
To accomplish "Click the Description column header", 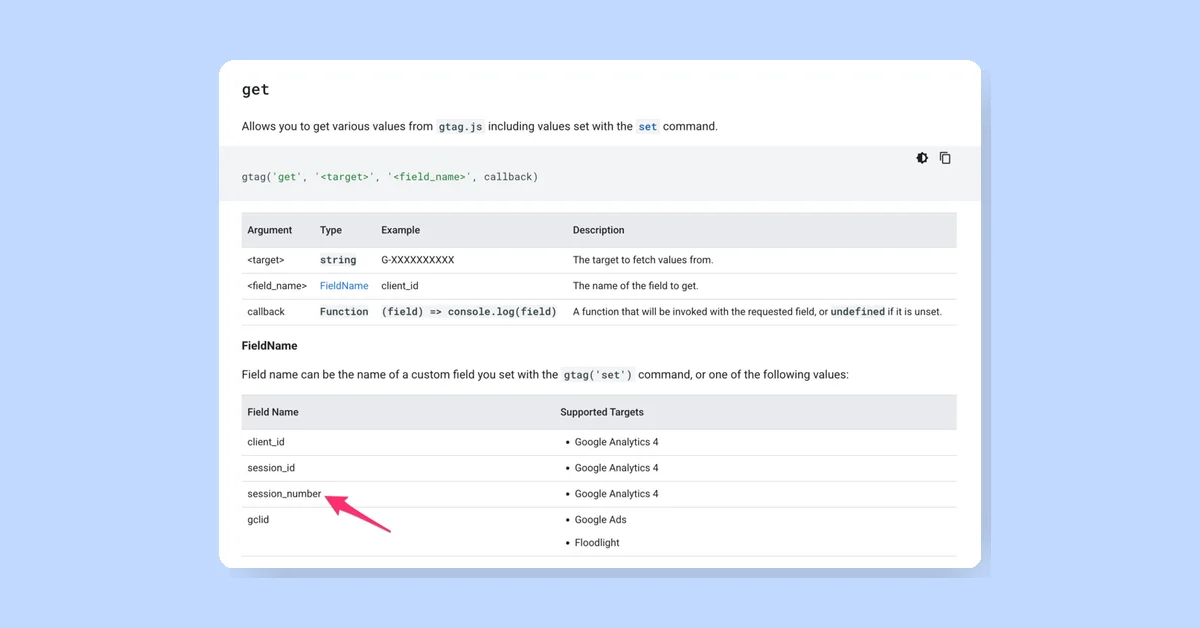I will coord(598,230).
